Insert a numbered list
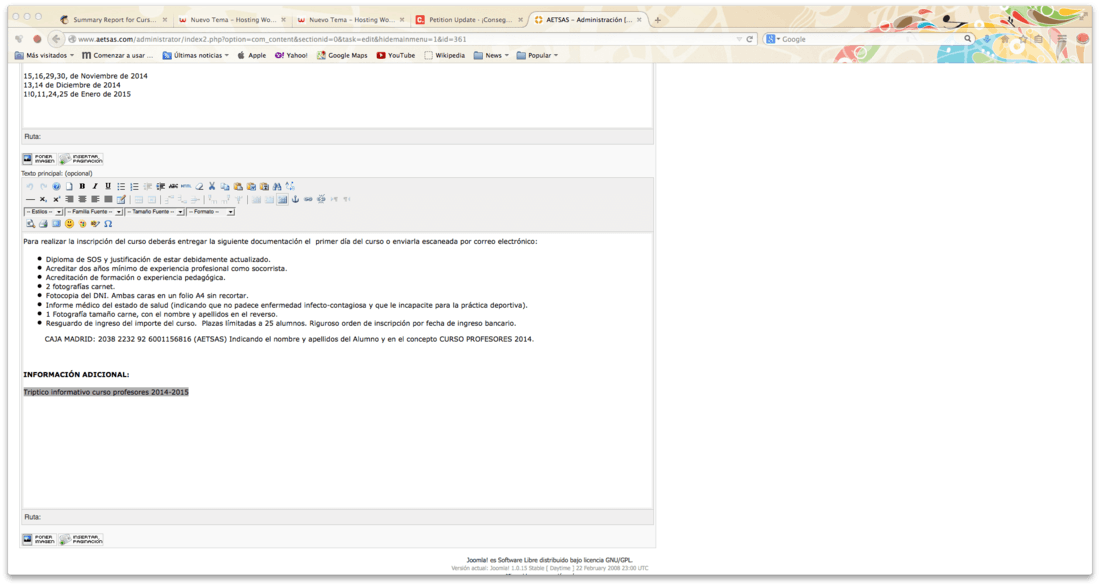 coord(135,187)
